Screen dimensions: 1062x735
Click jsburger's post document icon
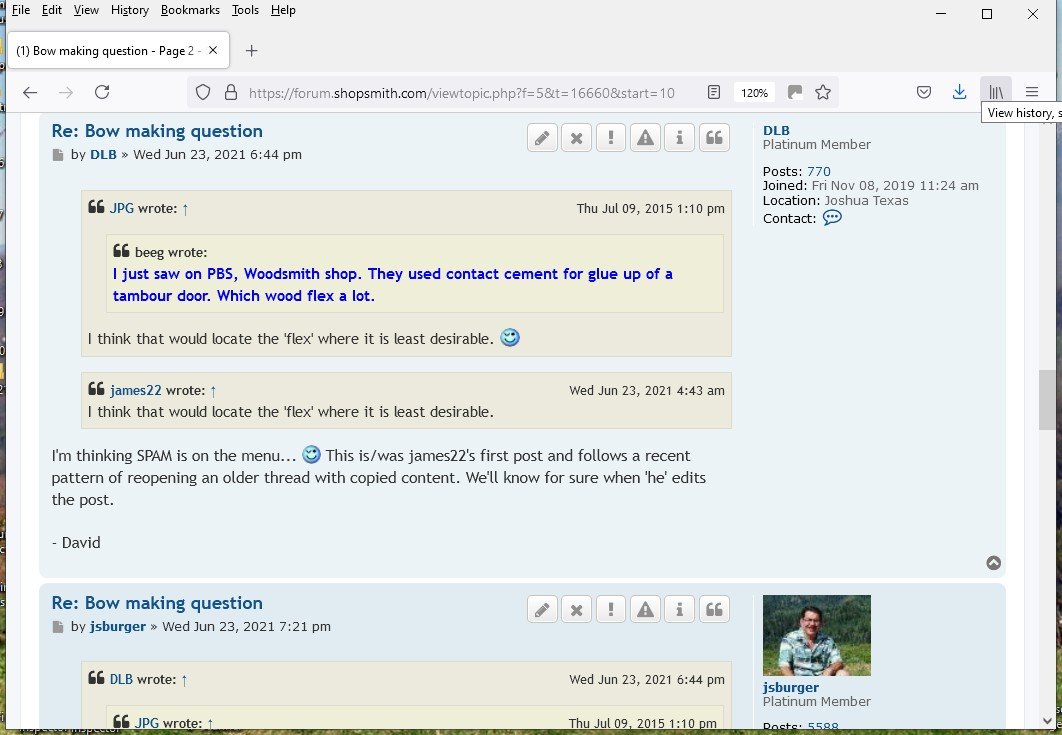(x=58, y=627)
